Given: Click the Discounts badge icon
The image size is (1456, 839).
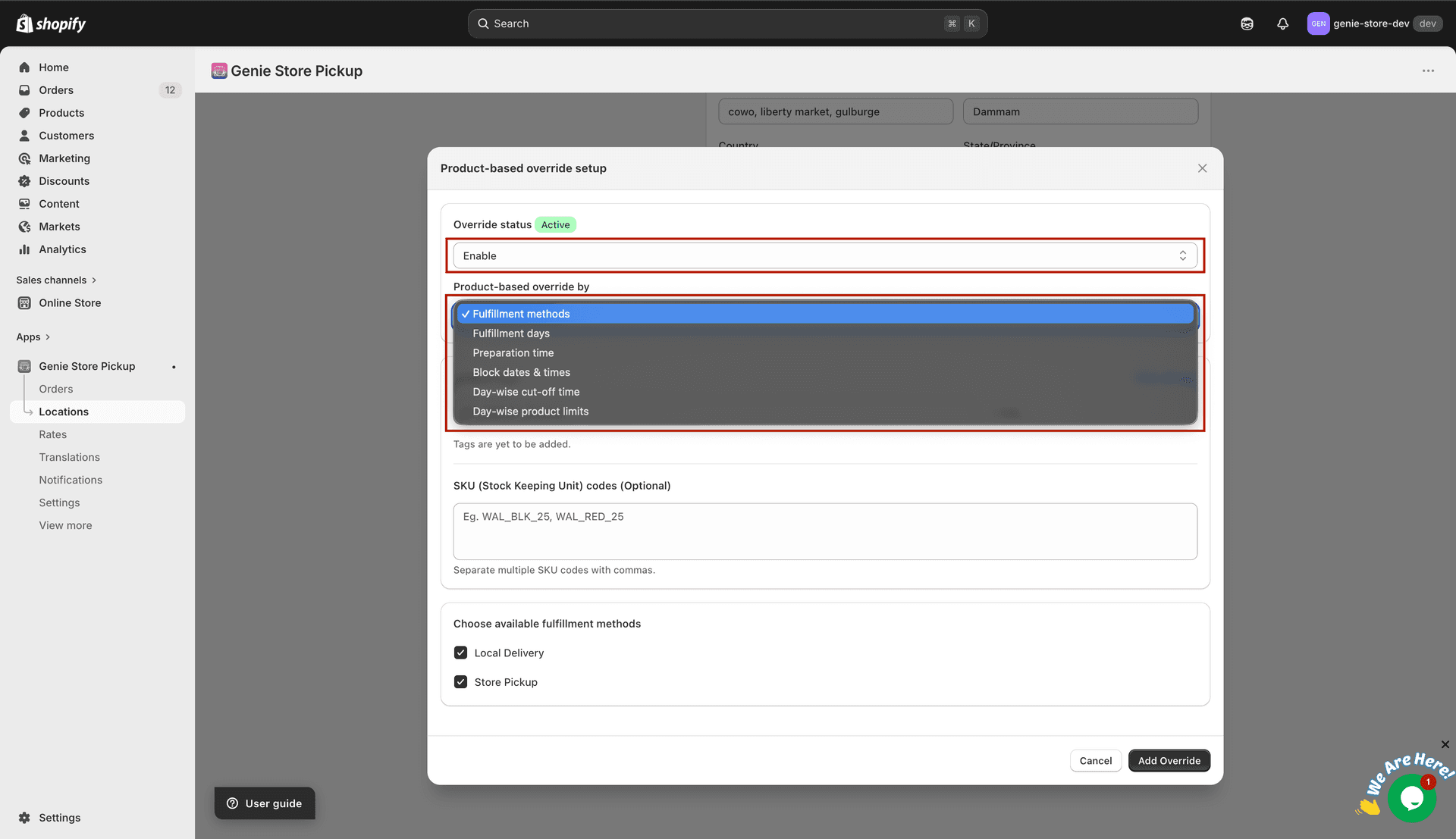Looking at the screenshot, I should click(x=24, y=181).
